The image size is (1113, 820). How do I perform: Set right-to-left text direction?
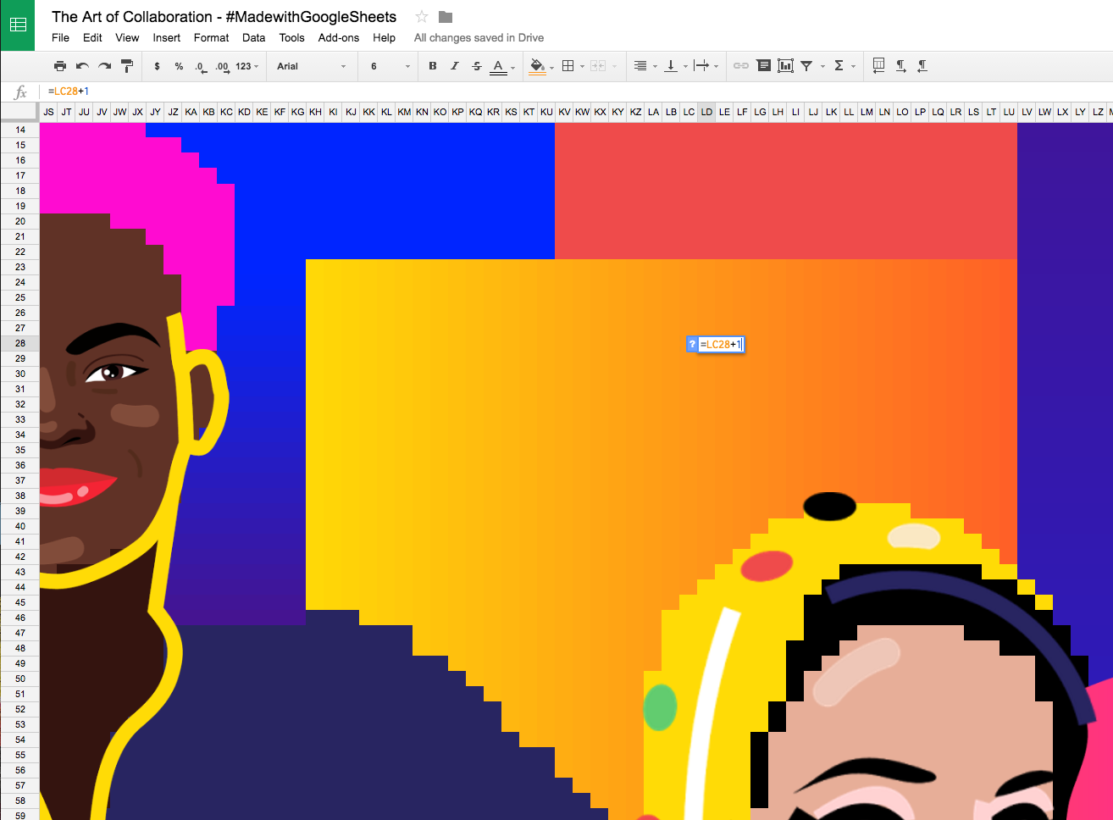pyautogui.click(x=923, y=66)
